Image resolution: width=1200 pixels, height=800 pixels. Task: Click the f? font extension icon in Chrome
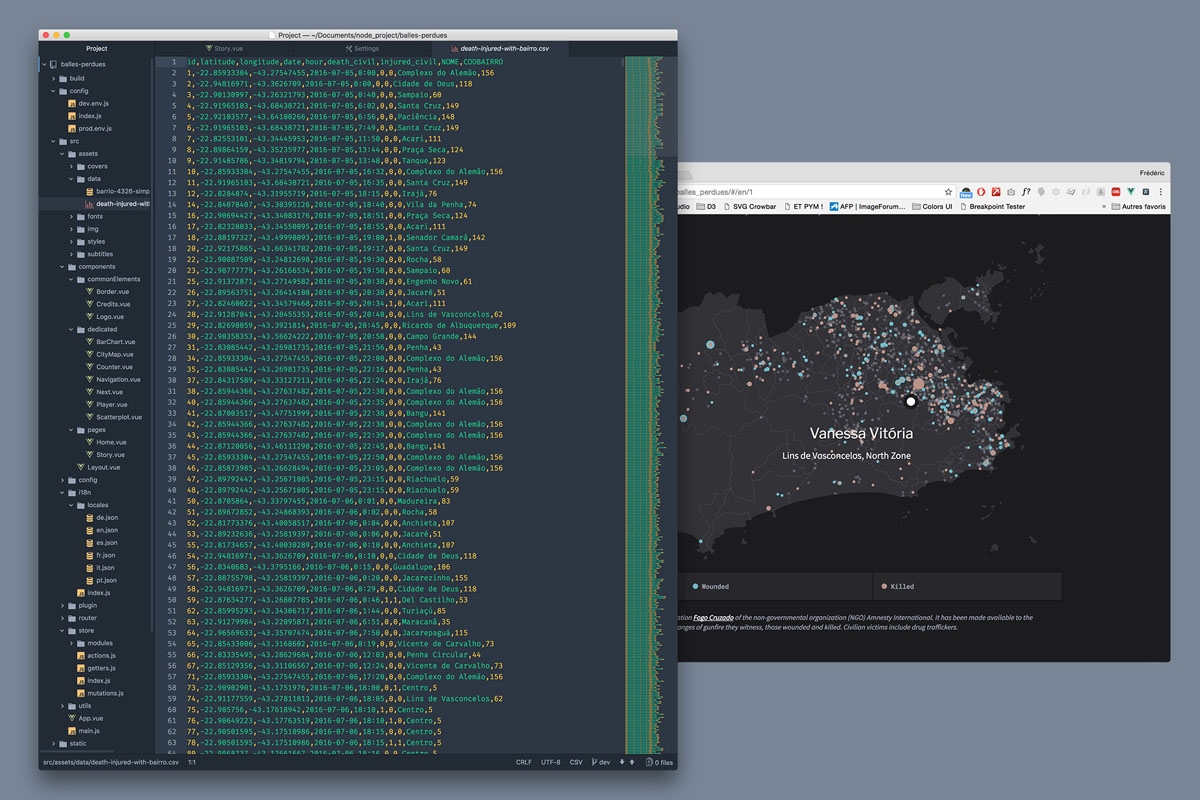coord(1026,191)
